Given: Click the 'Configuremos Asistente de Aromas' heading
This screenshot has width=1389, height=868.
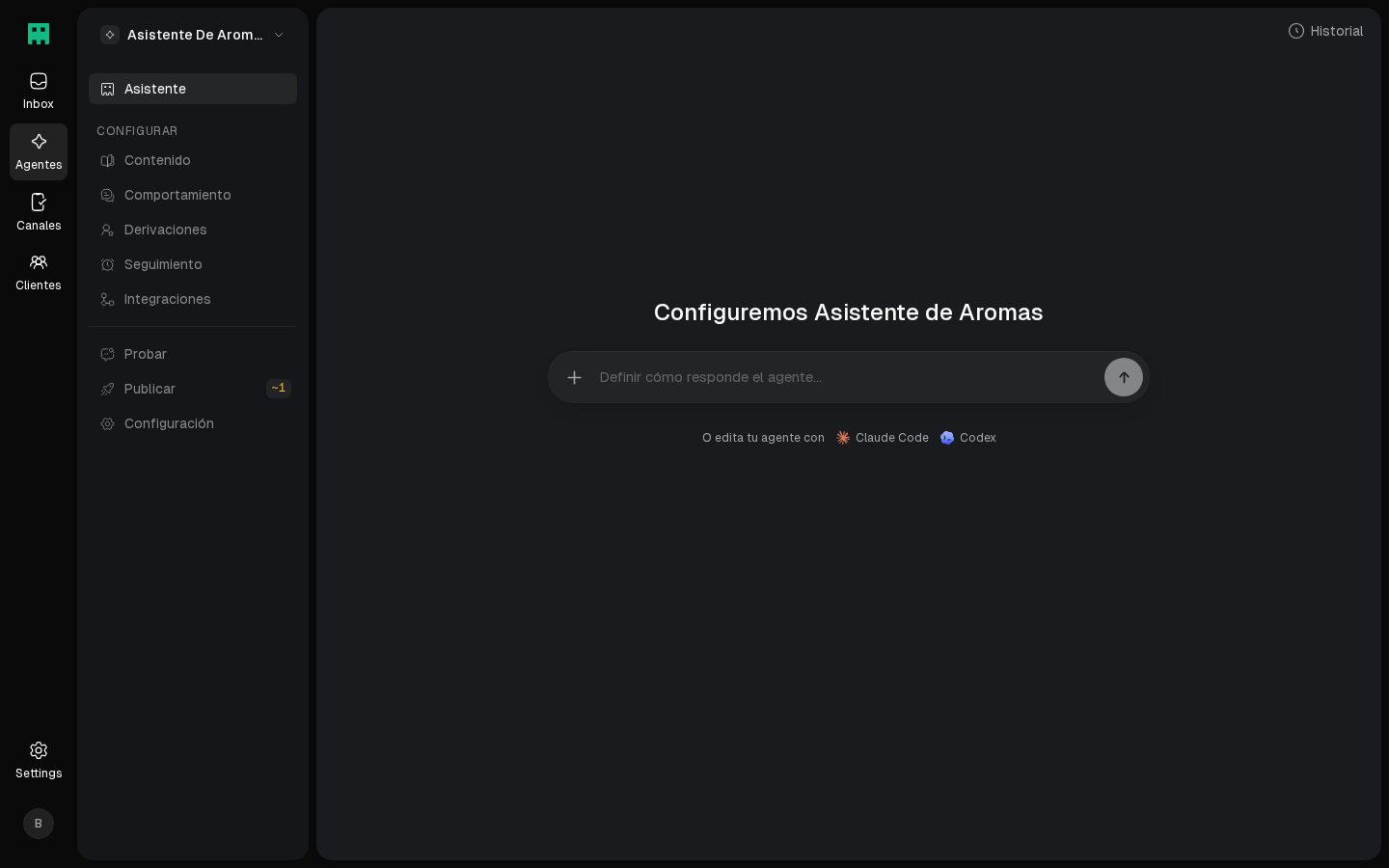Looking at the screenshot, I should tap(849, 312).
